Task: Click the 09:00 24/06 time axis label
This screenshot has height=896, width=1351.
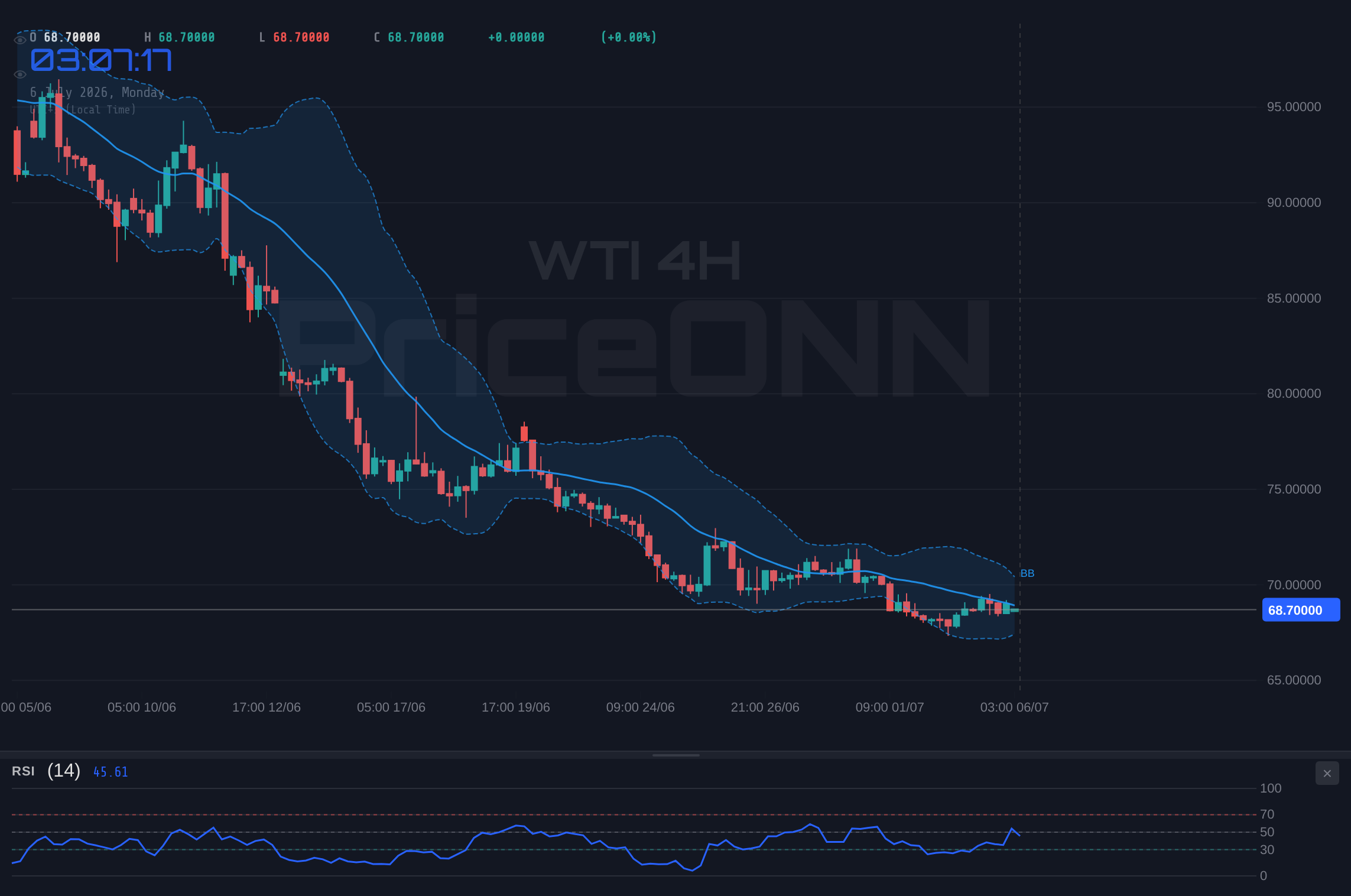Action: click(x=641, y=707)
